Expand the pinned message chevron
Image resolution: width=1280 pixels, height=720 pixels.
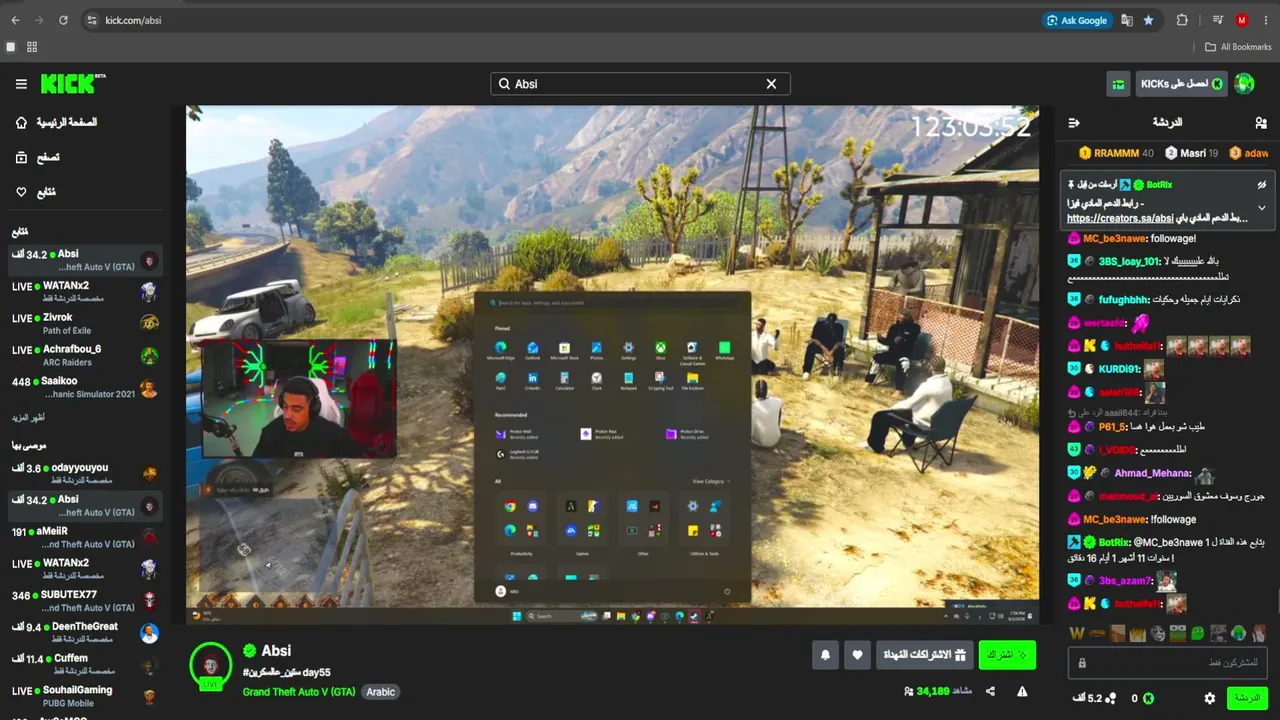coord(1262,208)
